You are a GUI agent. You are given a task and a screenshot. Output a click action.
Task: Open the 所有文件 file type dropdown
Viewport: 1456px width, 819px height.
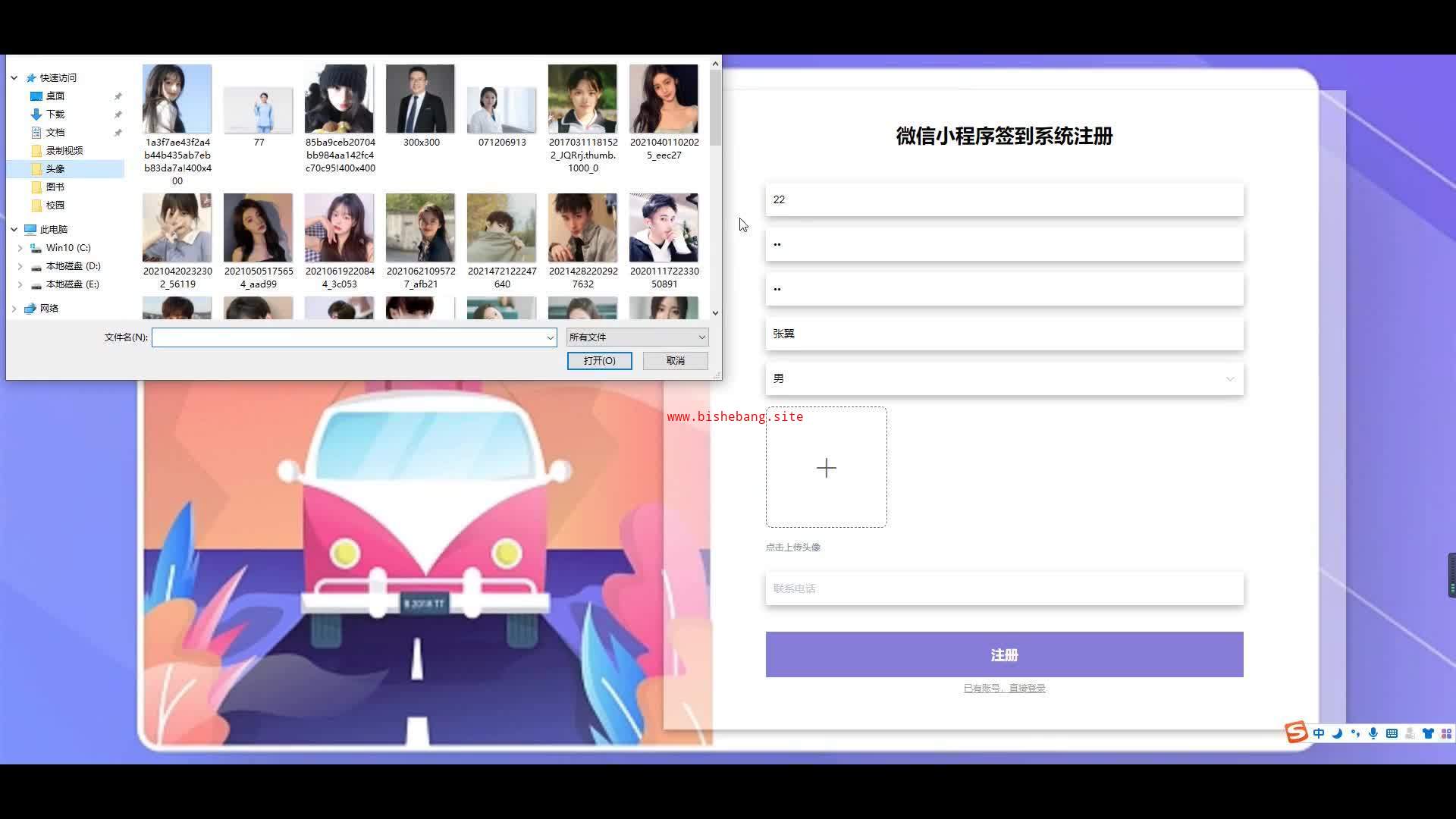pyautogui.click(x=637, y=337)
